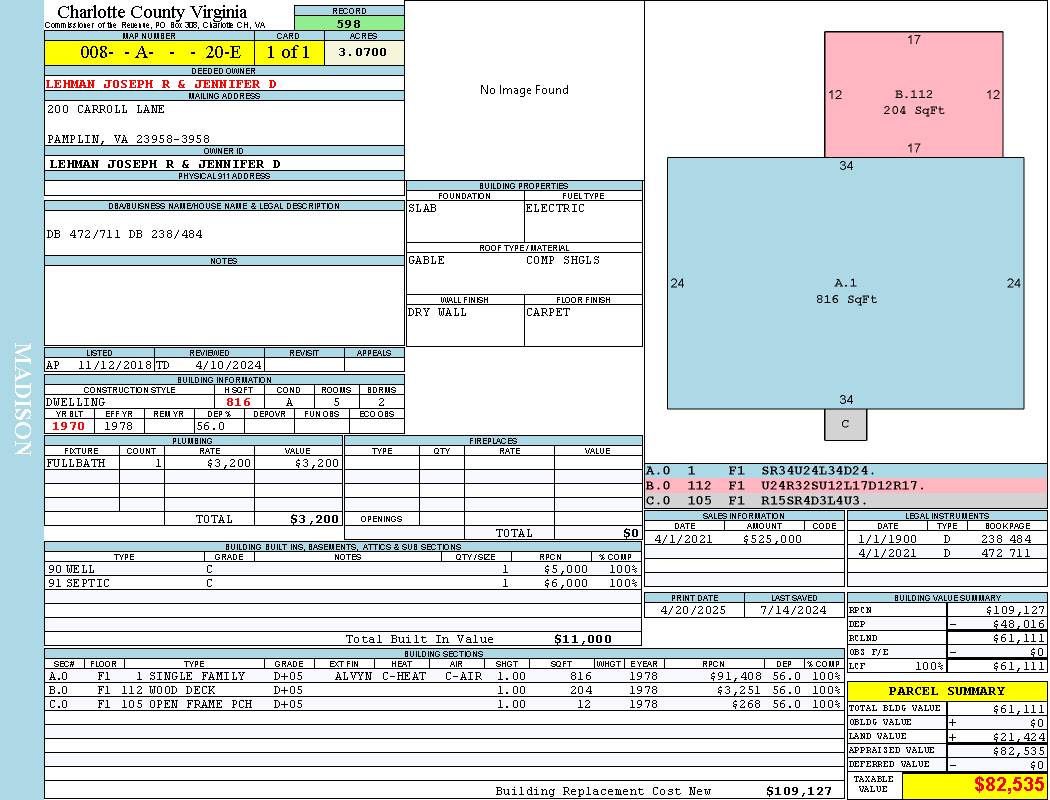
Task: Select the deeded owner name in red
Action: click(x=161, y=84)
